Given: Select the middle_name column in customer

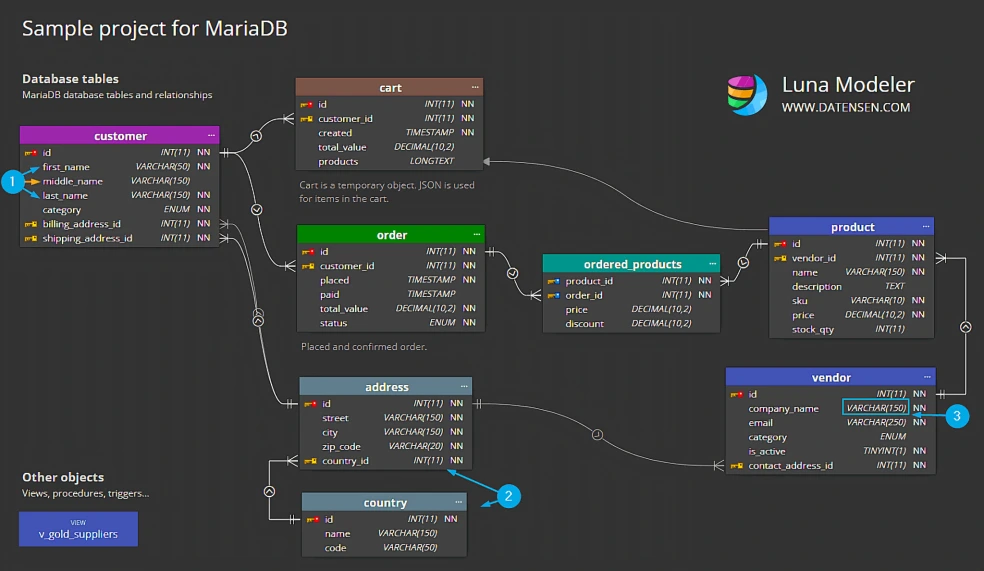Looking at the screenshot, I should (72, 182).
